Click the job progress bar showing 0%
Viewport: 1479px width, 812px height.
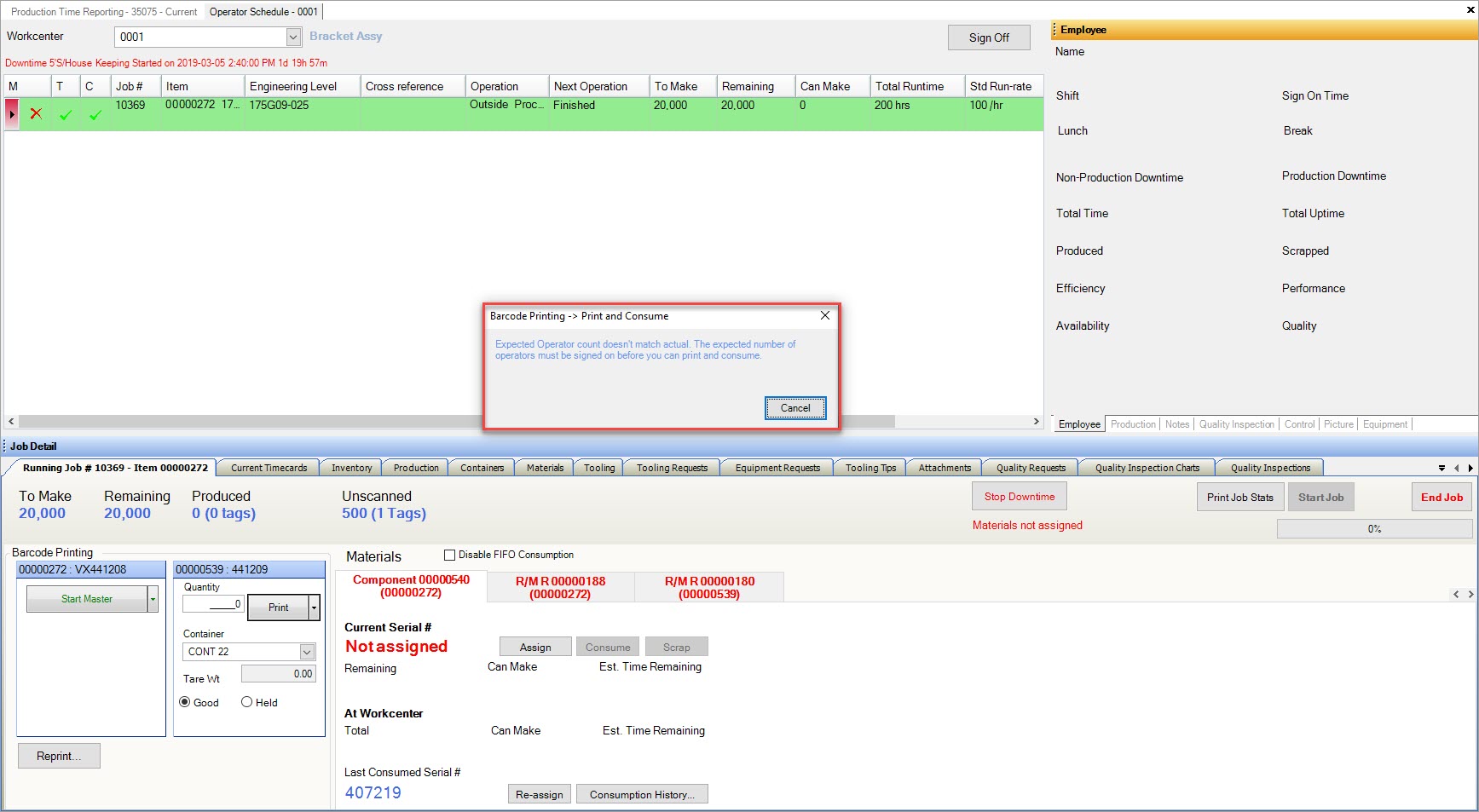coord(1374,529)
